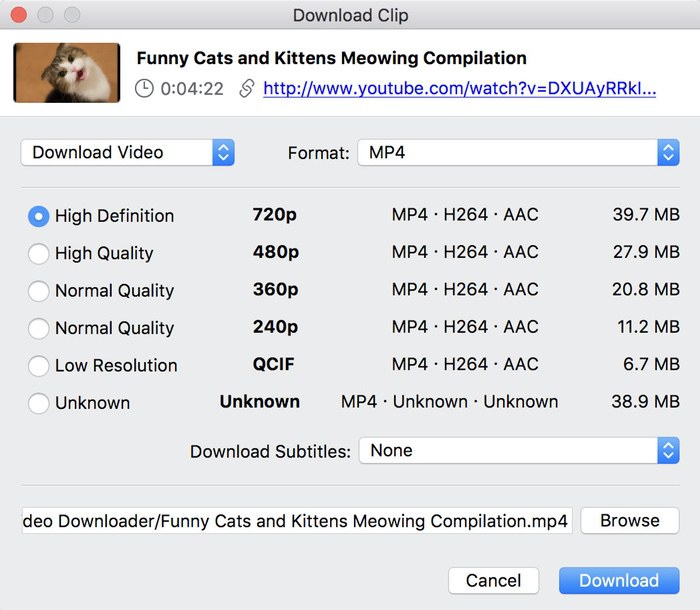
Task: Click the output file path field
Action: (x=296, y=521)
